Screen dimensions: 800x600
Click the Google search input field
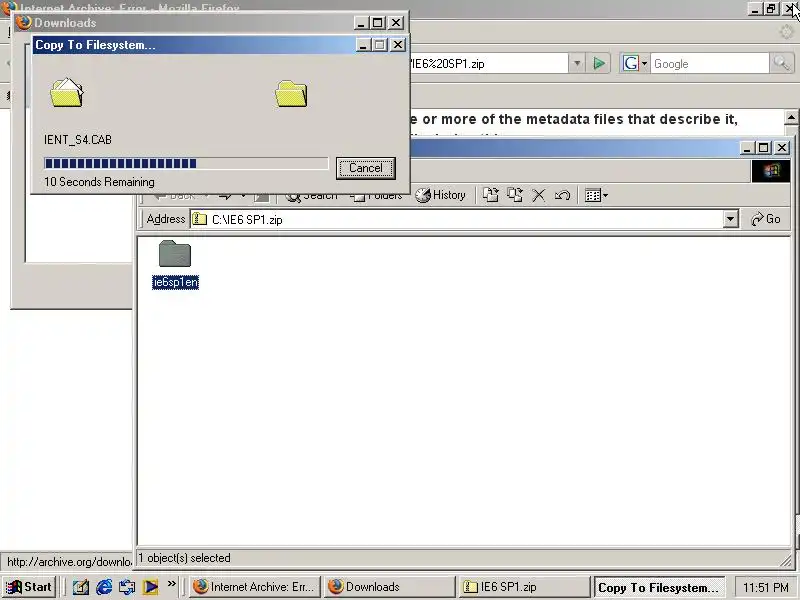(709, 64)
